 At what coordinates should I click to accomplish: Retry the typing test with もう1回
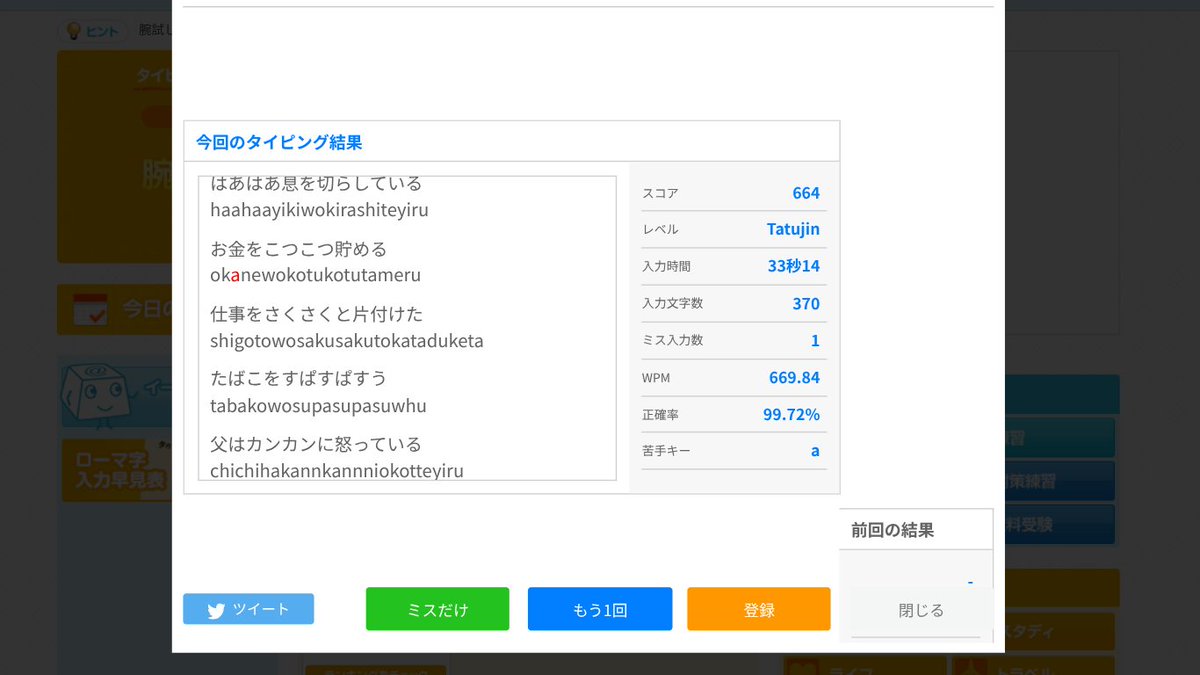(599, 608)
